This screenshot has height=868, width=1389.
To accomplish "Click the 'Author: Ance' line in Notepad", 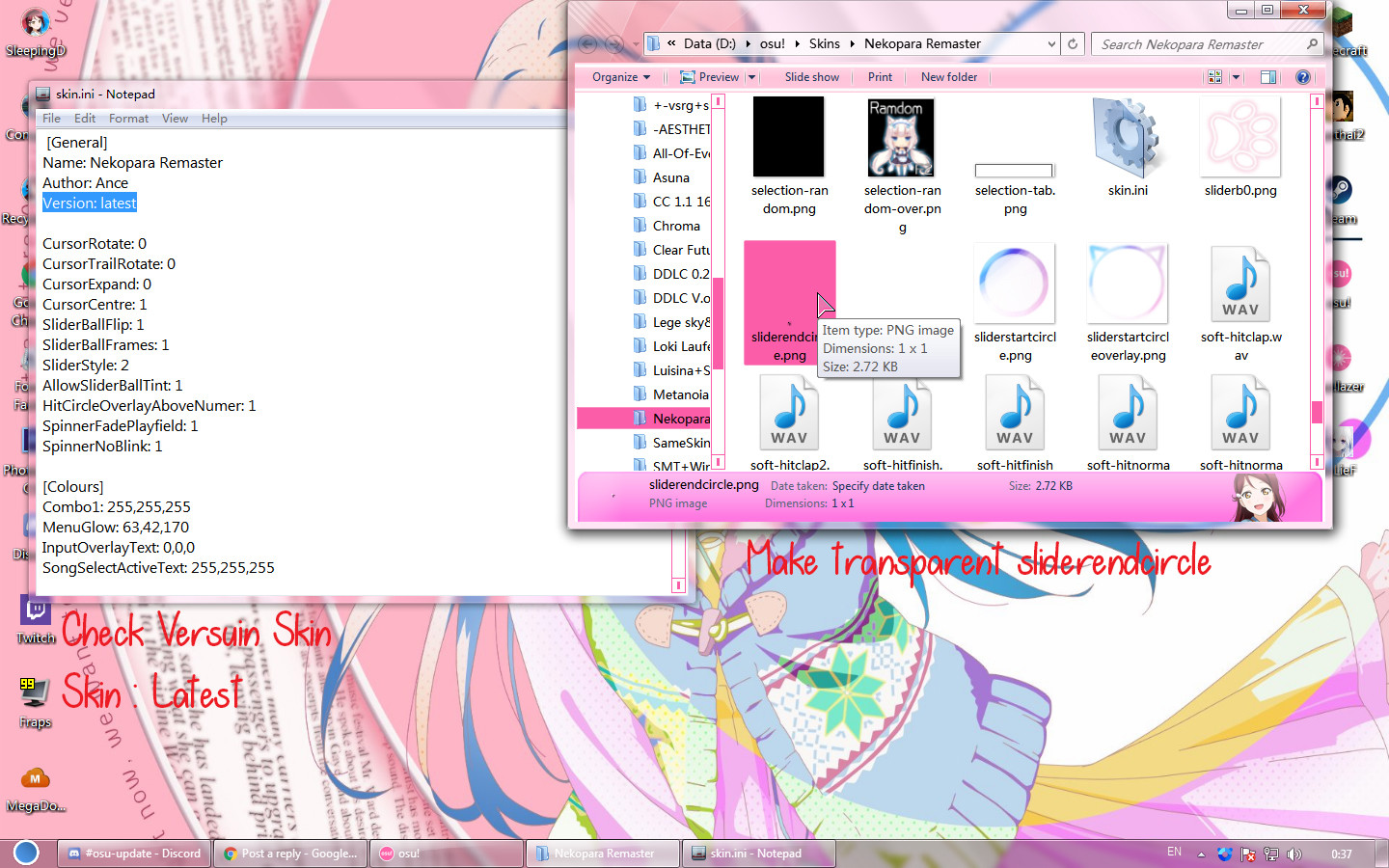I will coord(85,183).
